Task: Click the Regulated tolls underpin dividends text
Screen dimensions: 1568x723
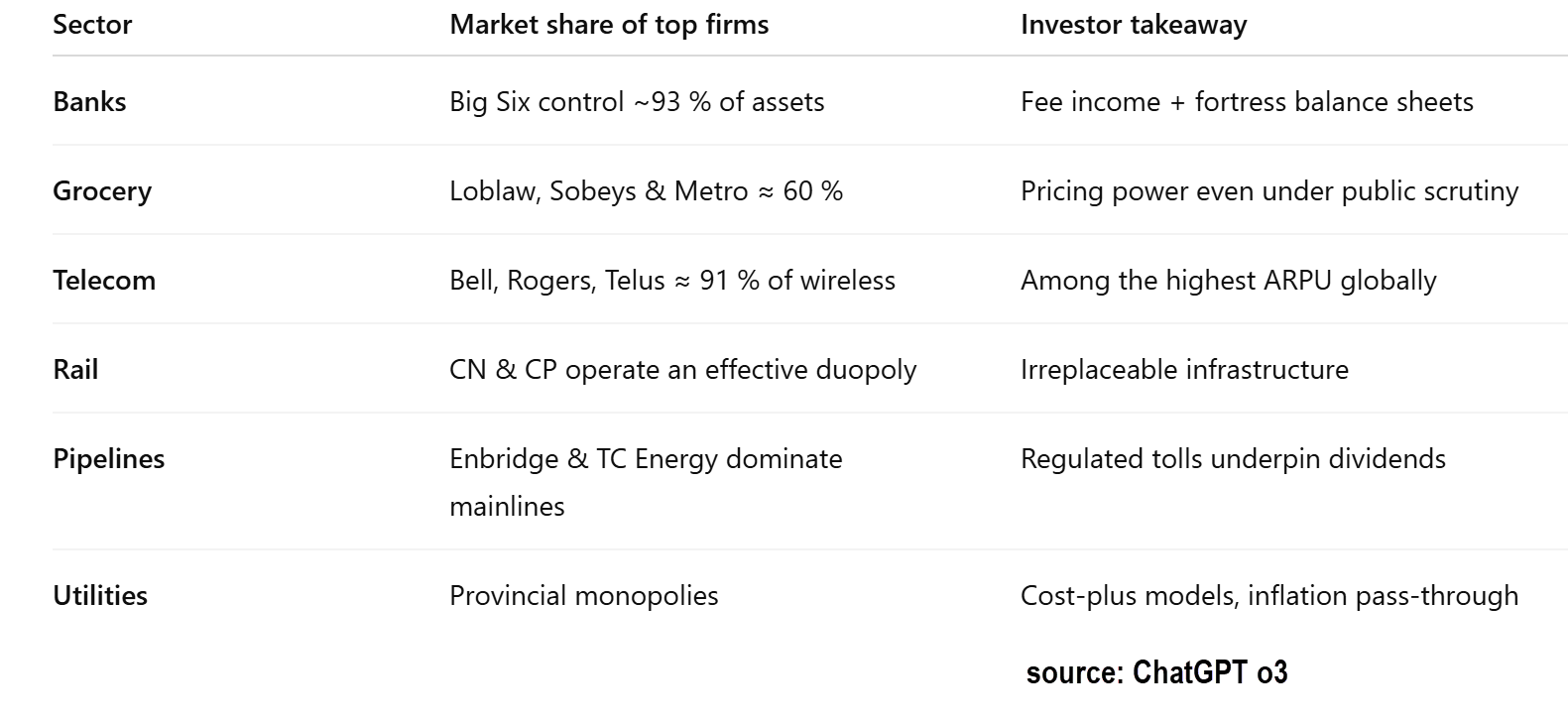Action: (1233, 459)
